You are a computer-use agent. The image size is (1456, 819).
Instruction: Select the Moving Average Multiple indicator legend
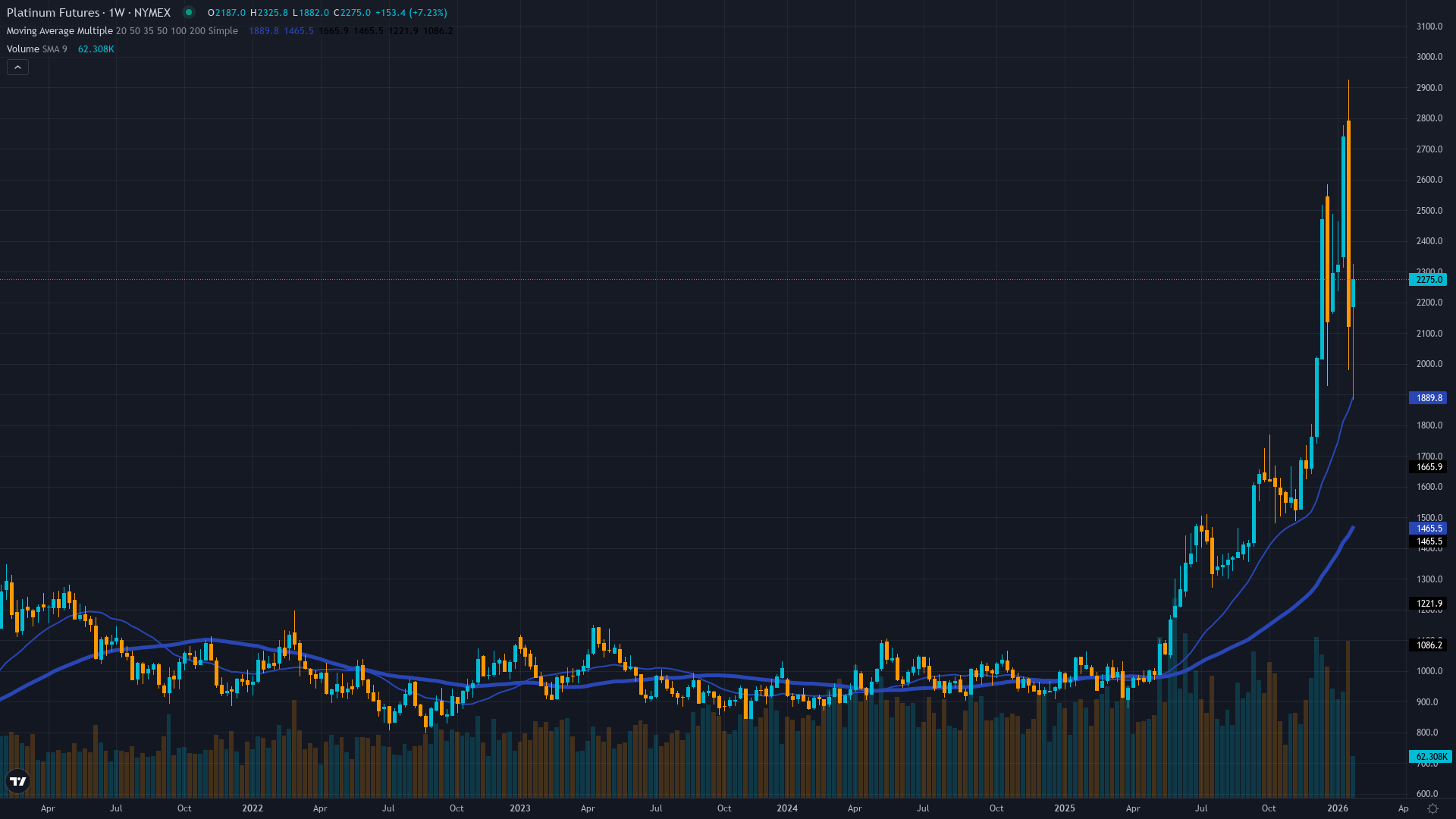[x=122, y=31]
